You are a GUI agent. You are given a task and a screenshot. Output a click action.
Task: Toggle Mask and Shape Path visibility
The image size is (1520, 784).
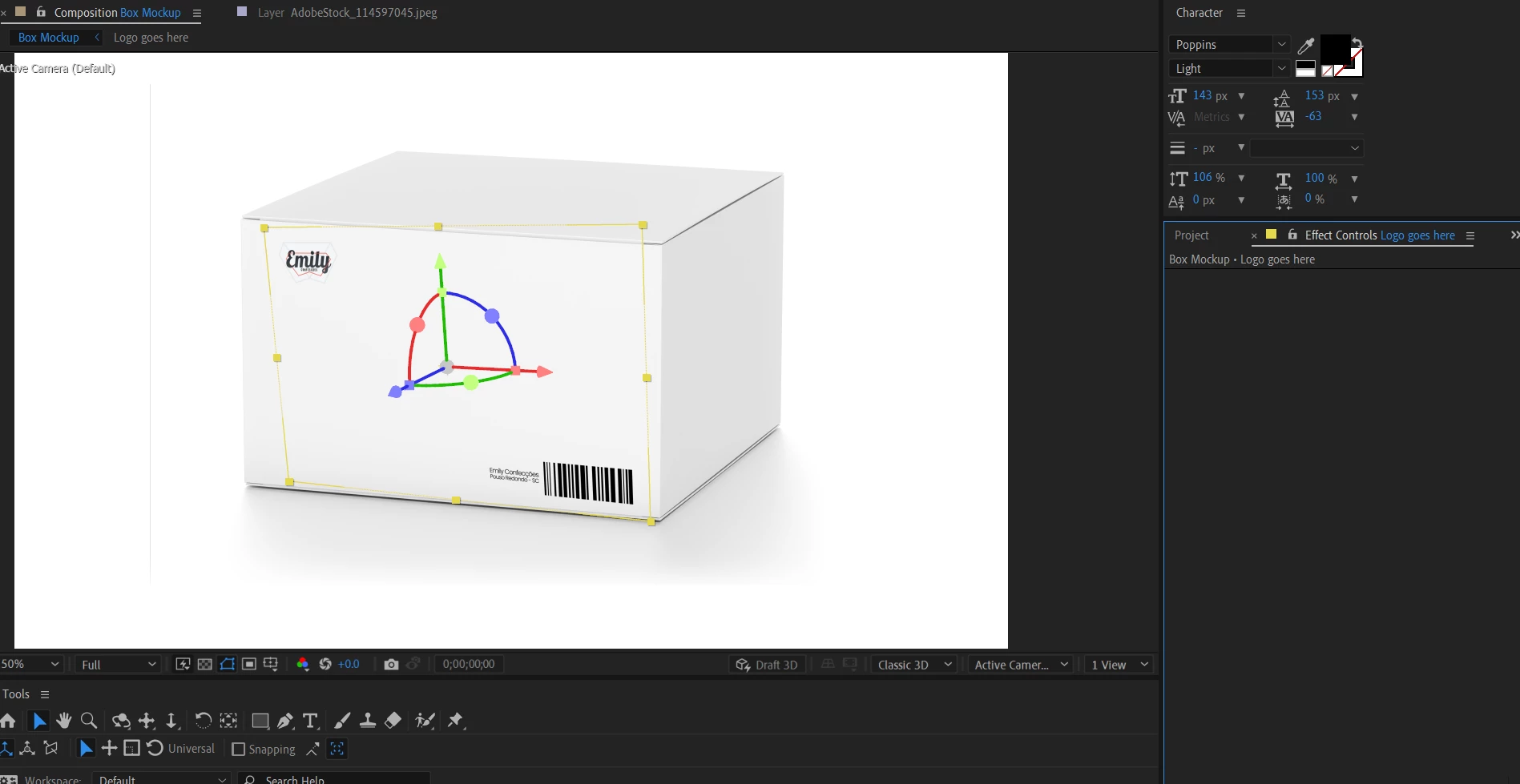[x=228, y=665]
